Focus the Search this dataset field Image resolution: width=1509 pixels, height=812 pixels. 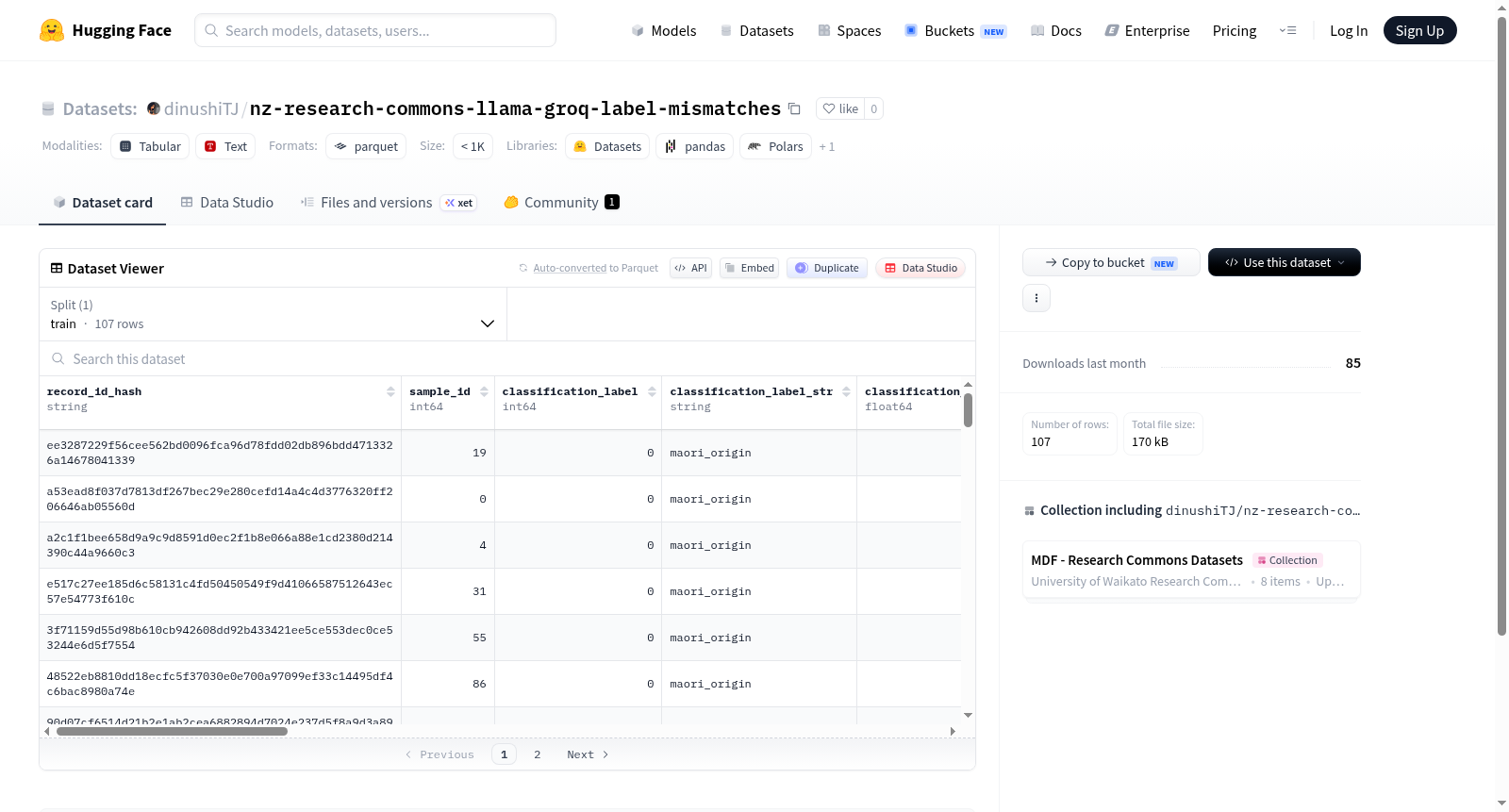507,358
